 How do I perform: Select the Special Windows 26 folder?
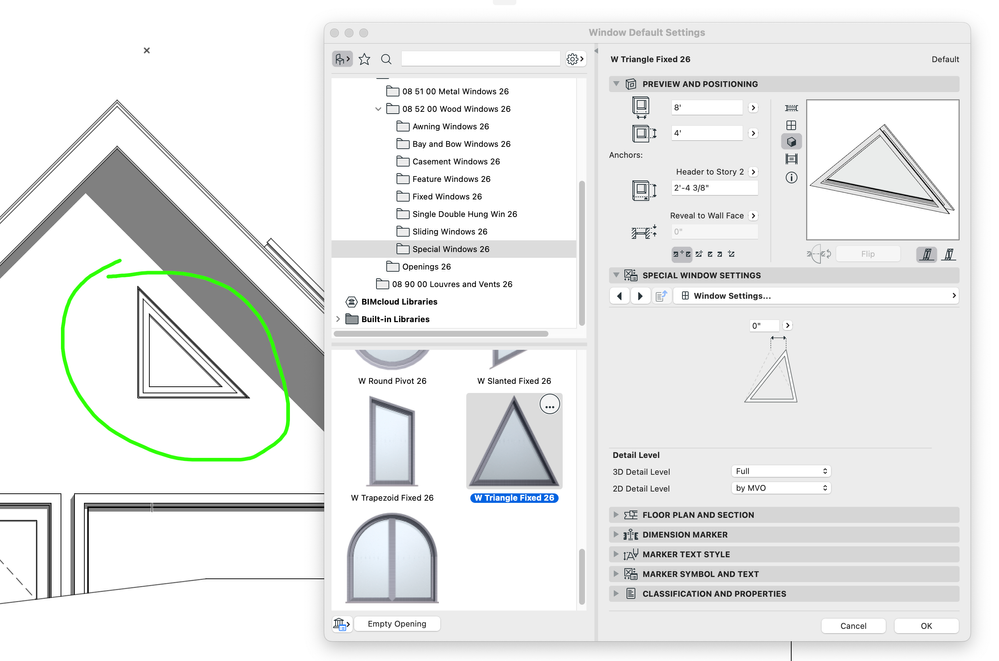[x=454, y=249]
